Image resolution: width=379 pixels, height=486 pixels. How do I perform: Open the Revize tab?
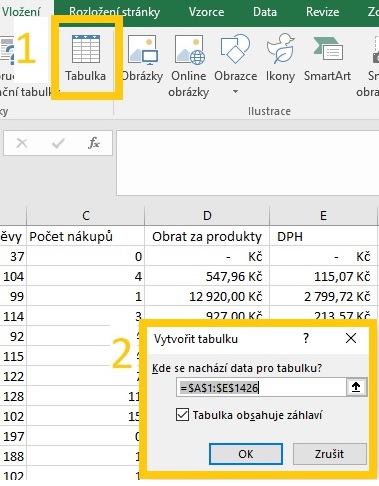coord(322,12)
